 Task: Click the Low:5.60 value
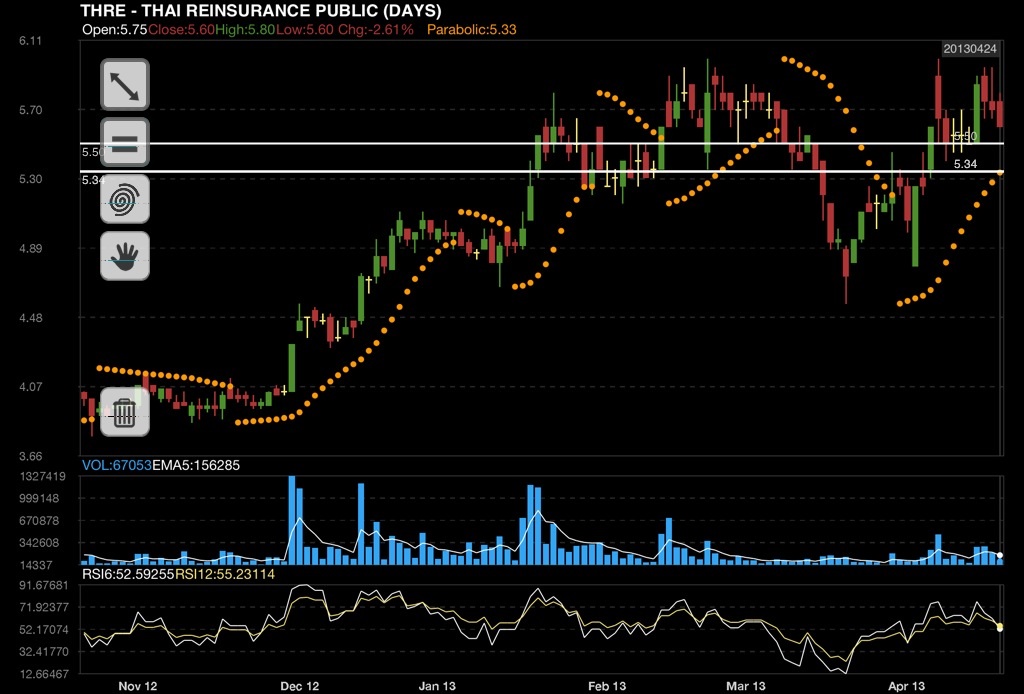pyautogui.click(x=304, y=29)
